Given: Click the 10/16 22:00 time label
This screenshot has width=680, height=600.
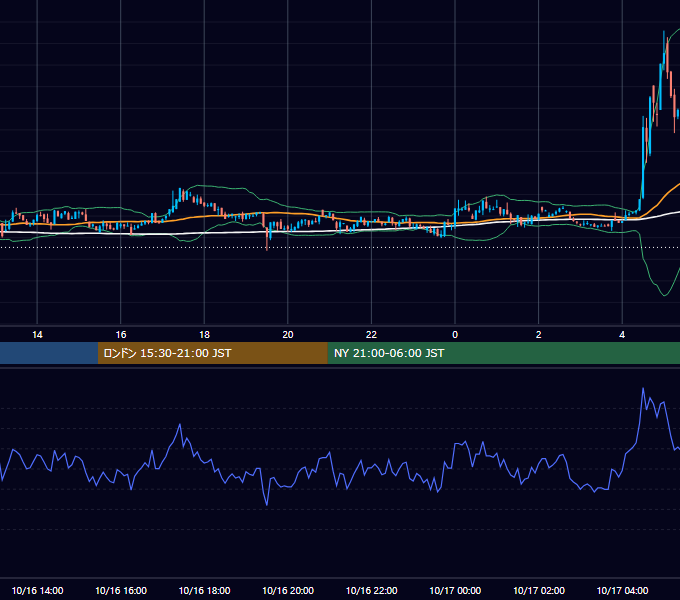Looking at the screenshot, I should [x=371, y=590].
